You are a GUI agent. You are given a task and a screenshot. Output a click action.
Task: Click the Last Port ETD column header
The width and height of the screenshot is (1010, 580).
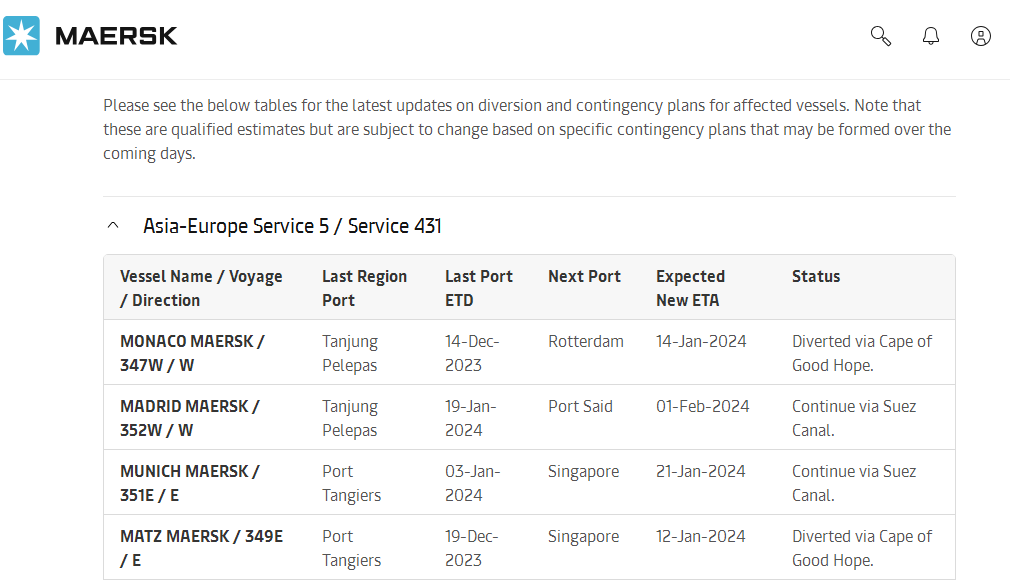pos(478,288)
